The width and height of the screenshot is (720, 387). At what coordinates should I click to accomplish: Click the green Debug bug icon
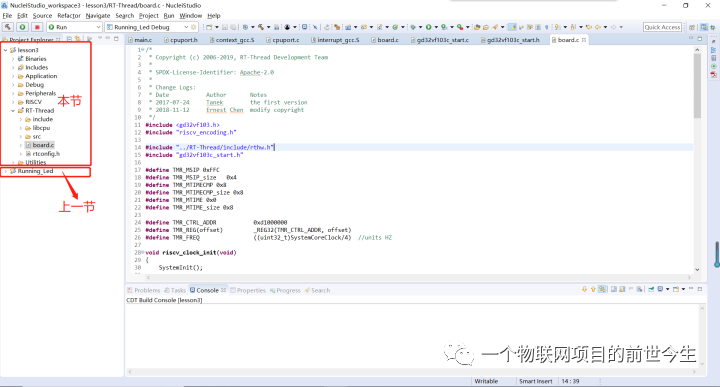(x=413, y=27)
